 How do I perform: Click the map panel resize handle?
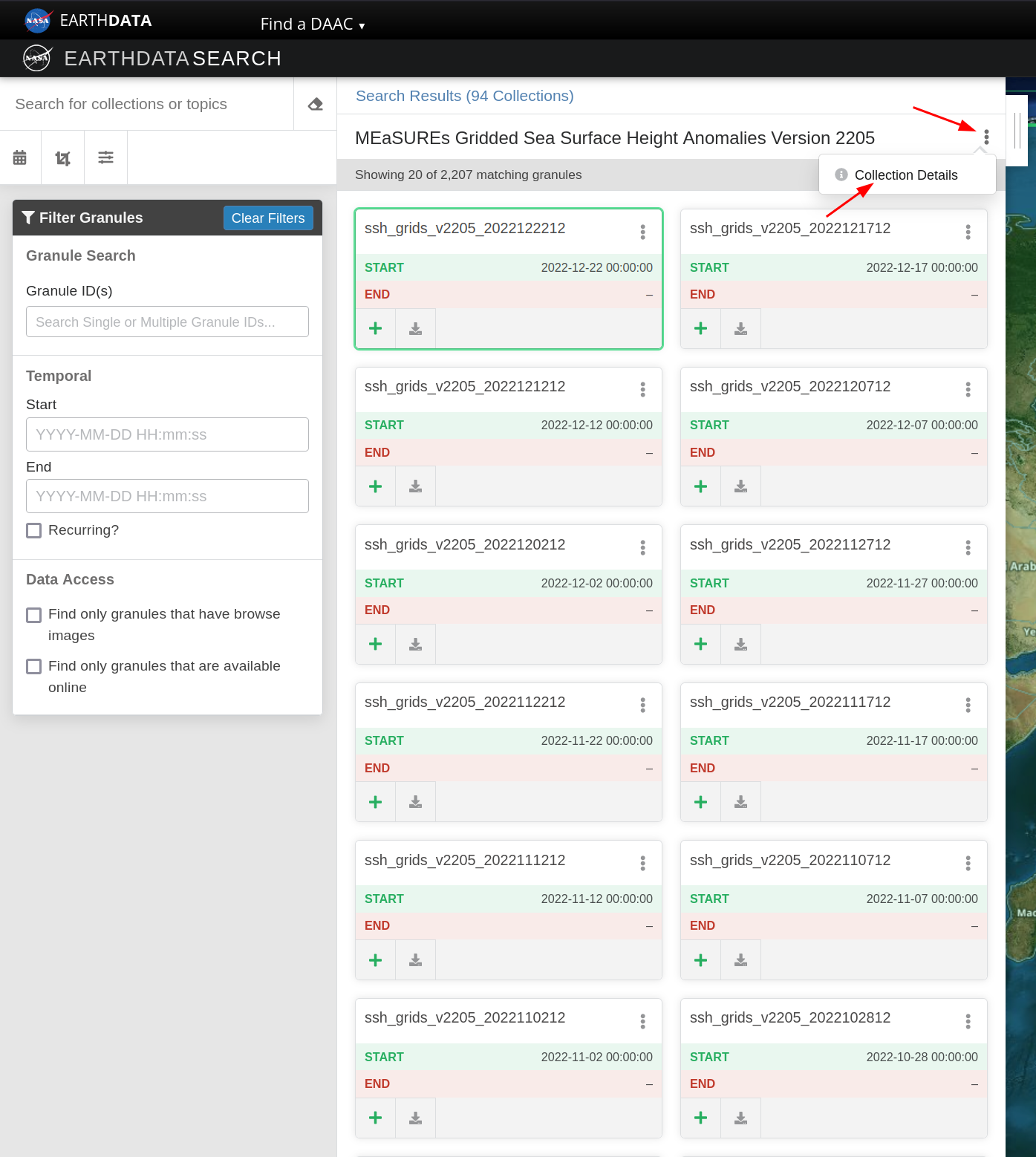point(1017,131)
